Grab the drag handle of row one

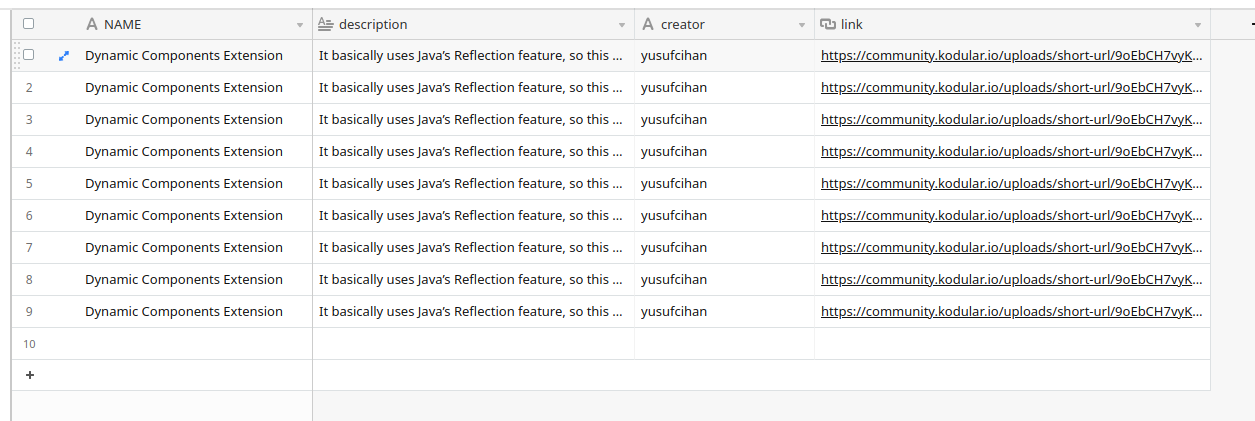coord(16,56)
